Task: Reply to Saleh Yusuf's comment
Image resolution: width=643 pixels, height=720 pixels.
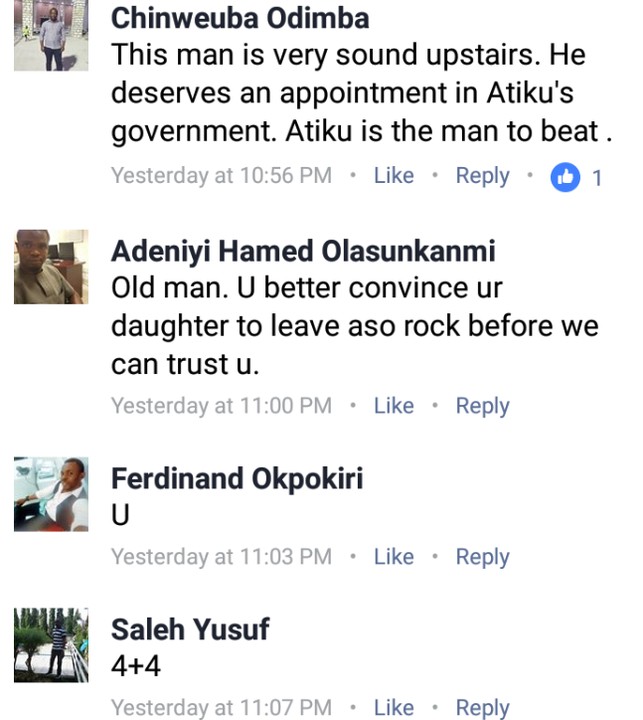Action: tap(482, 708)
